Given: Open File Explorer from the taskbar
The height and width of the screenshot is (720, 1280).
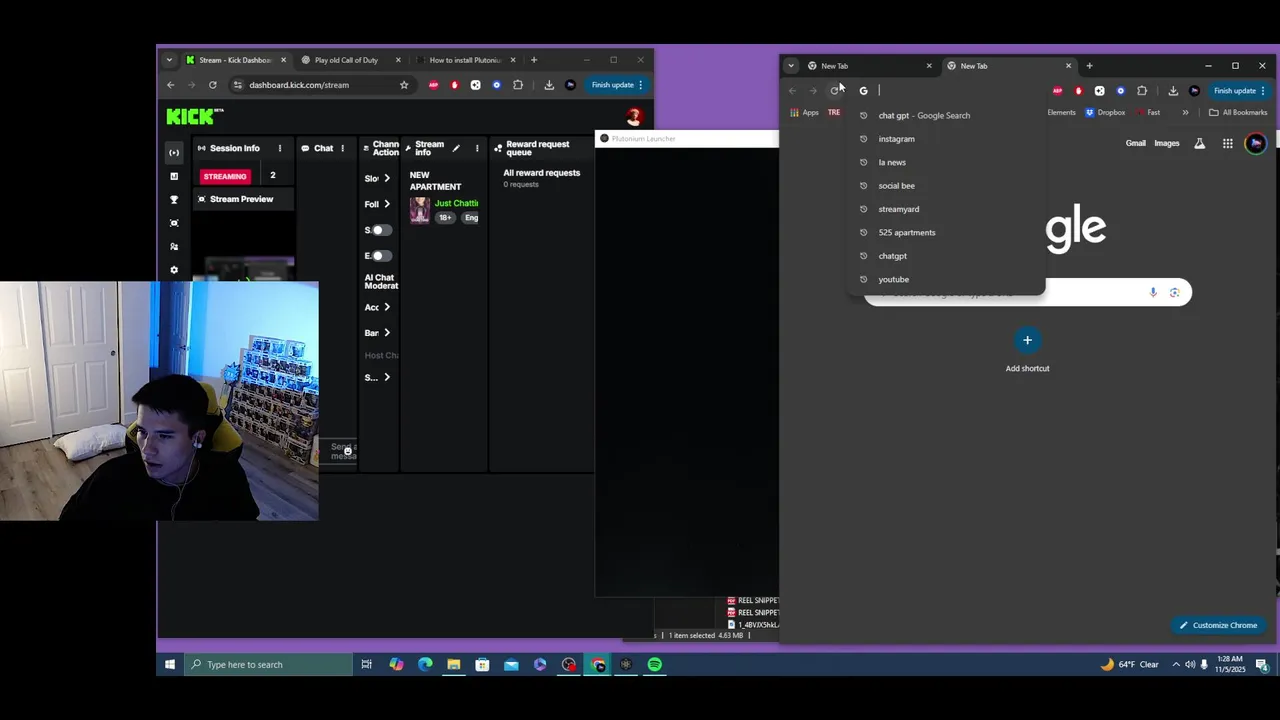Looking at the screenshot, I should (x=453, y=664).
